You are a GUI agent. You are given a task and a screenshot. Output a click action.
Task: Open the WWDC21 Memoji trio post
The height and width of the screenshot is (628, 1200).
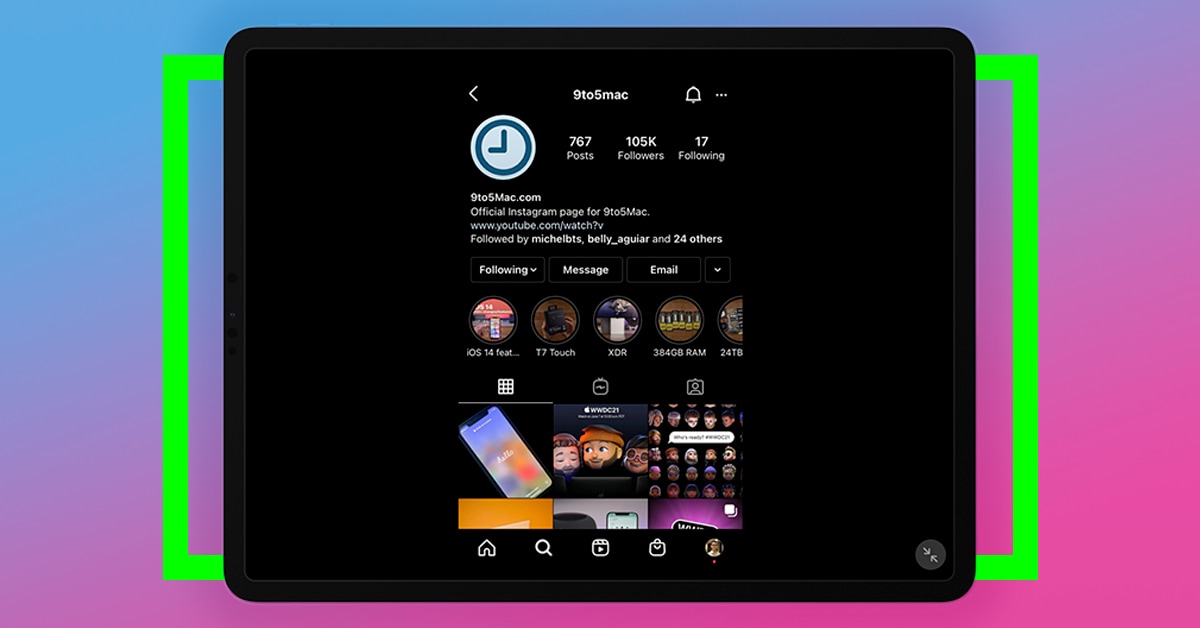coord(600,451)
